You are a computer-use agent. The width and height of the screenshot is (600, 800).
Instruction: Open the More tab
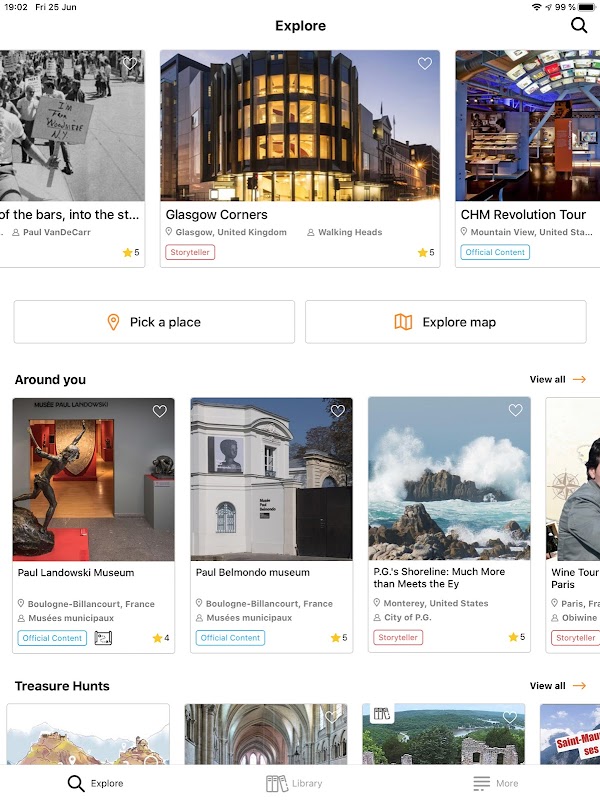(496, 783)
